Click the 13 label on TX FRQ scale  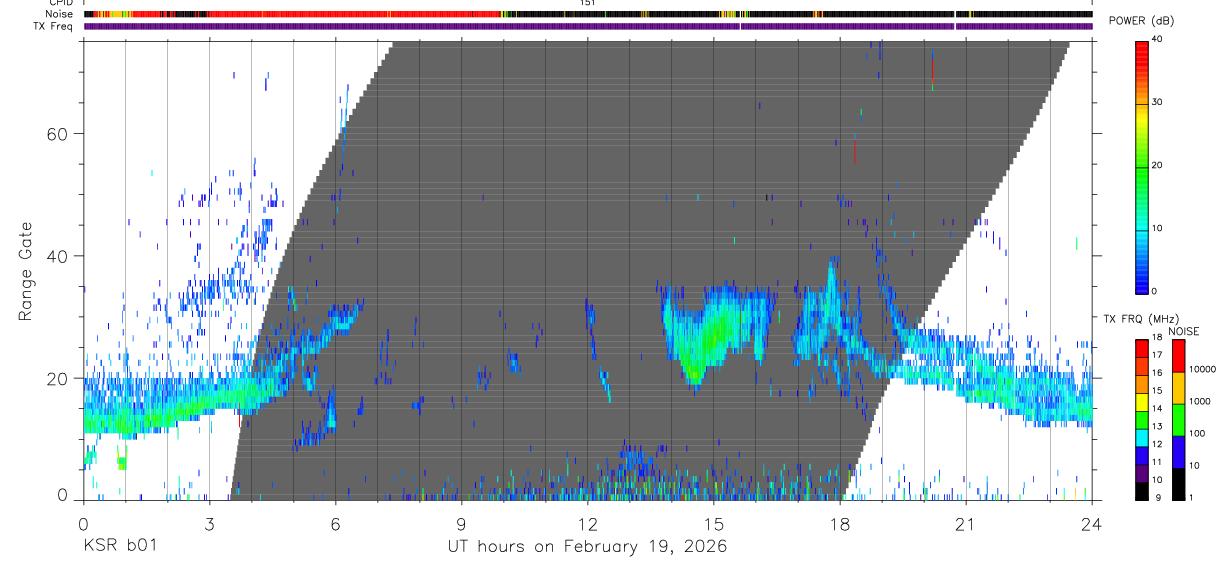[1157, 426]
